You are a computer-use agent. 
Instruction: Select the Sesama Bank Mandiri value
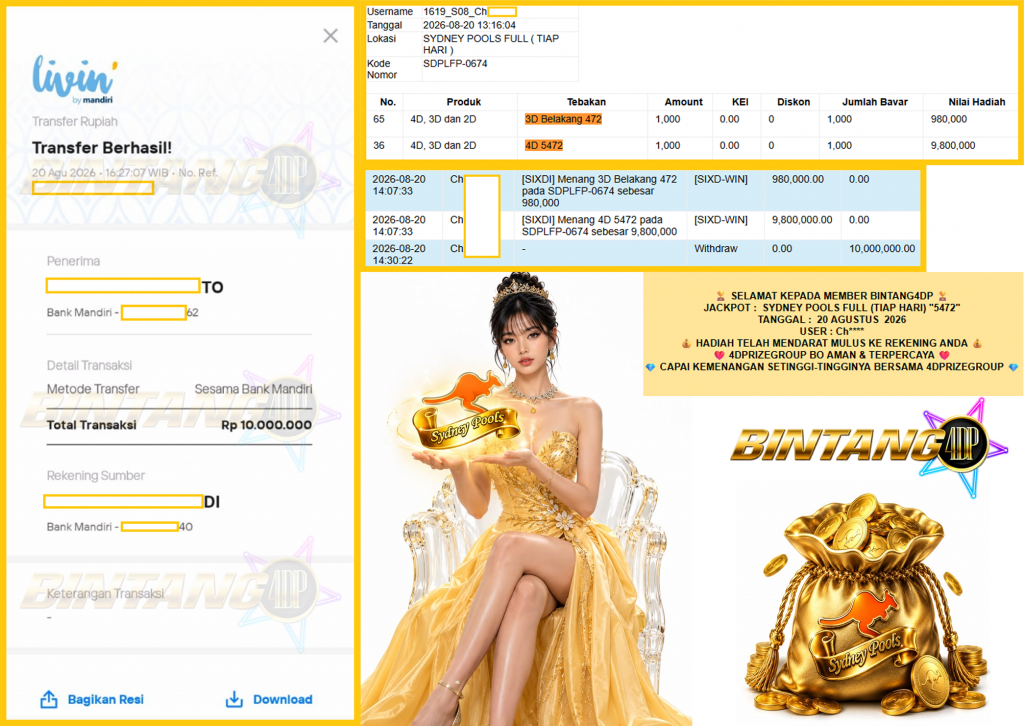253,389
